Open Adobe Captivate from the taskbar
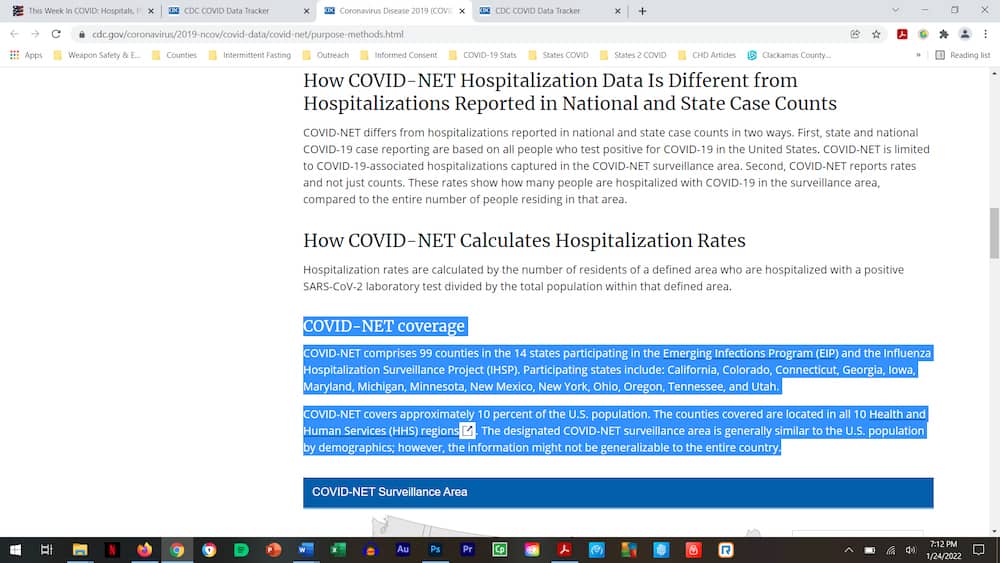1000x563 pixels. point(499,550)
